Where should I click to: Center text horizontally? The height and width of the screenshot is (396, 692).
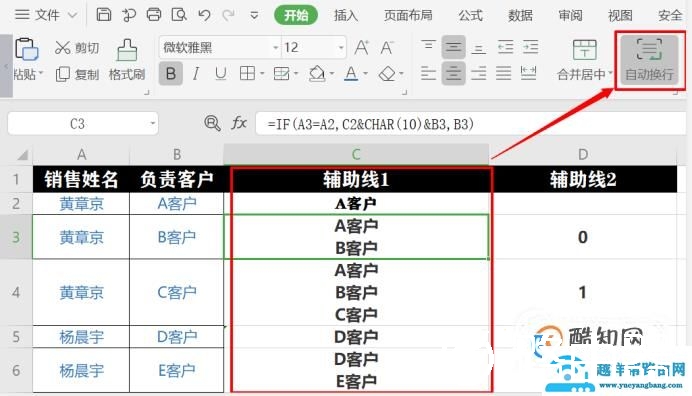[x=453, y=73]
